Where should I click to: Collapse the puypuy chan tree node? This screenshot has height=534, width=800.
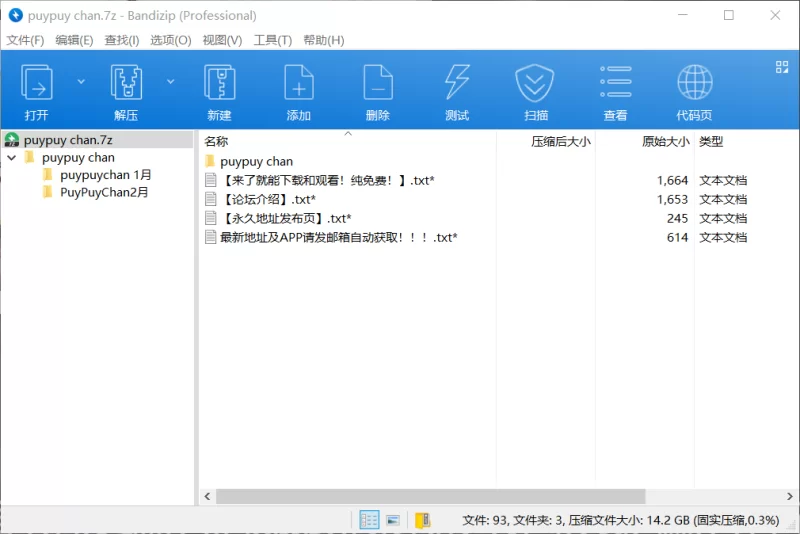tap(12, 158)
